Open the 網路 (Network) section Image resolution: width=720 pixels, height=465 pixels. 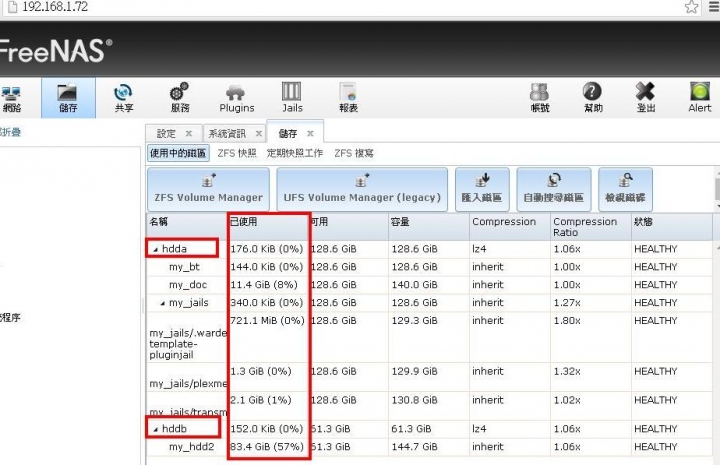pos(11,98)
